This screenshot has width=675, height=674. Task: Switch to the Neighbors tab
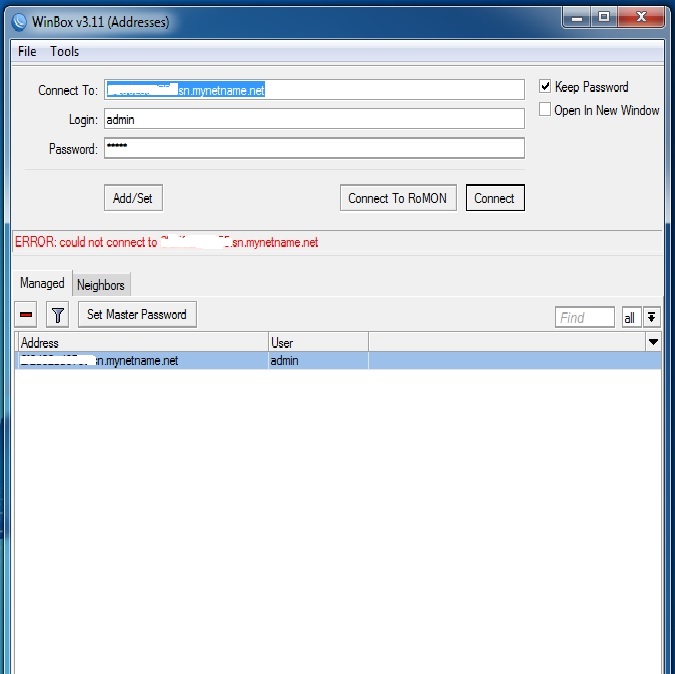[x=101, y=285]
